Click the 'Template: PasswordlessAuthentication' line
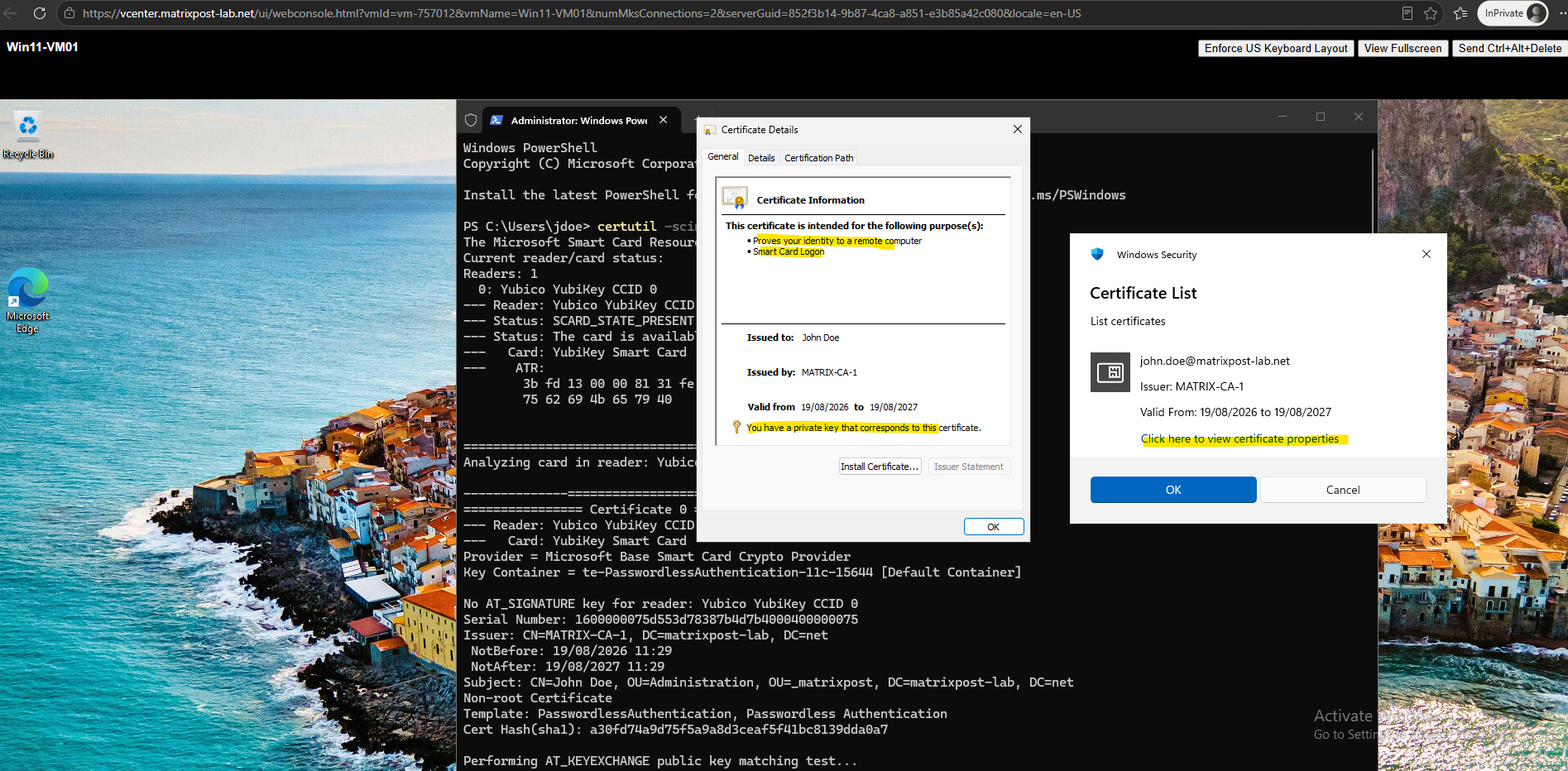The width and height of the screenshot is (1568, 771). tap(705, 714)
